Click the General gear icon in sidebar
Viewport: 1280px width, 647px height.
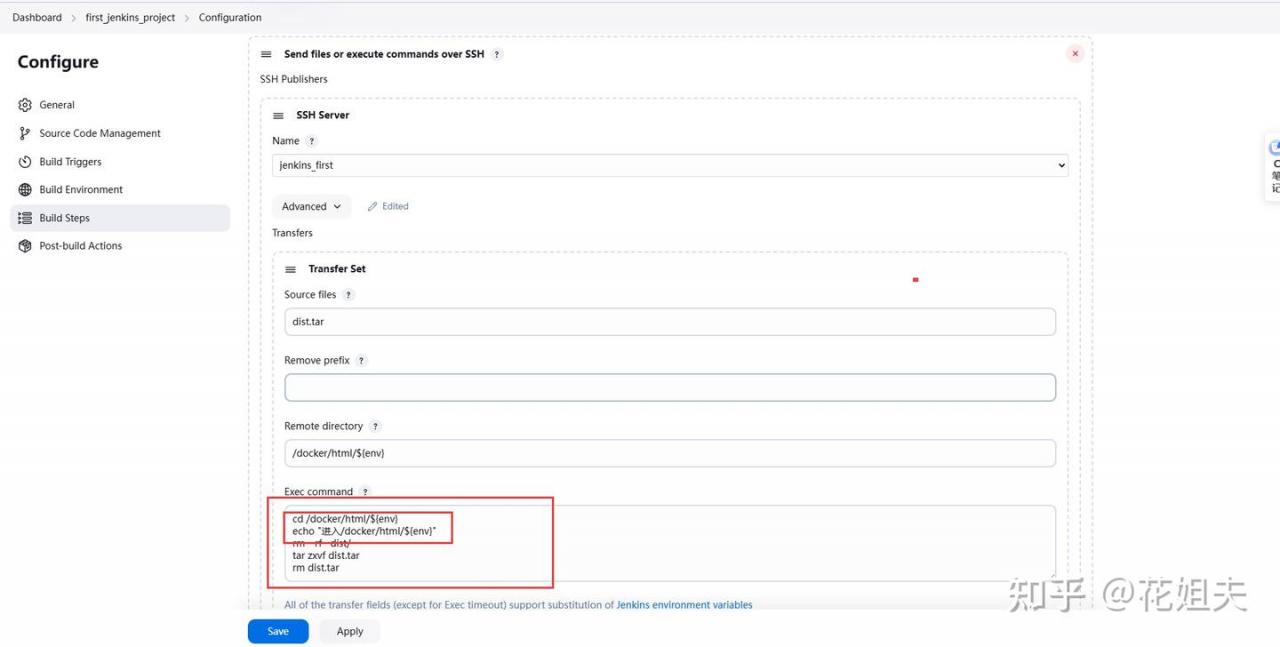click(25, 105)
